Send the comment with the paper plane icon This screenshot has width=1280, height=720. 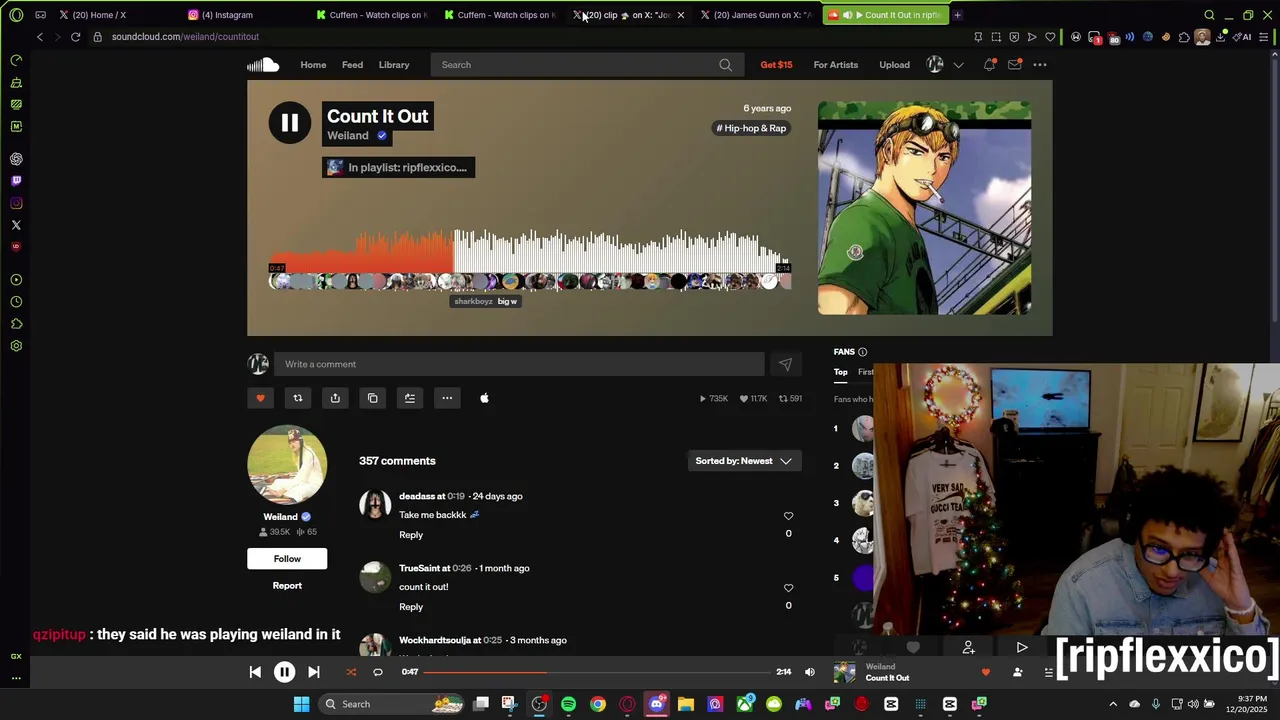pos(785,364)
